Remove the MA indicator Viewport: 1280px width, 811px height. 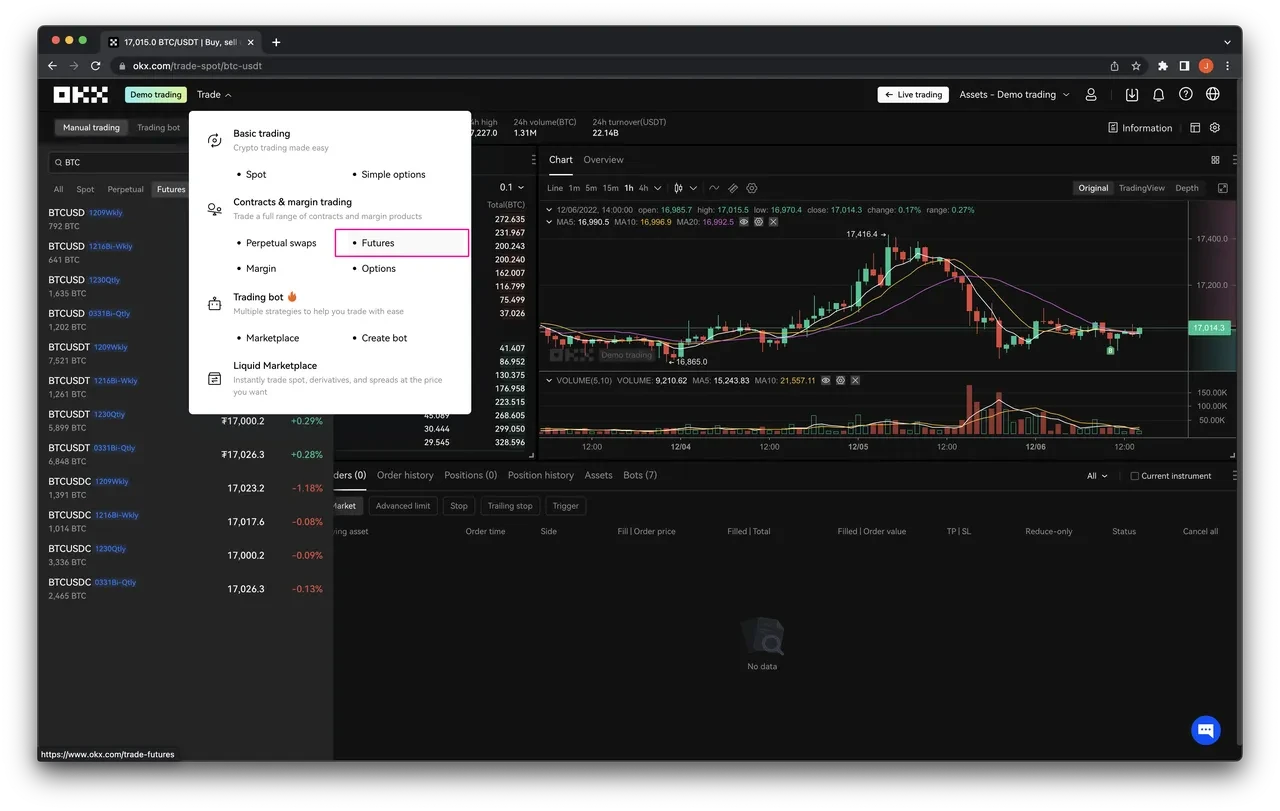pos(773,222)
